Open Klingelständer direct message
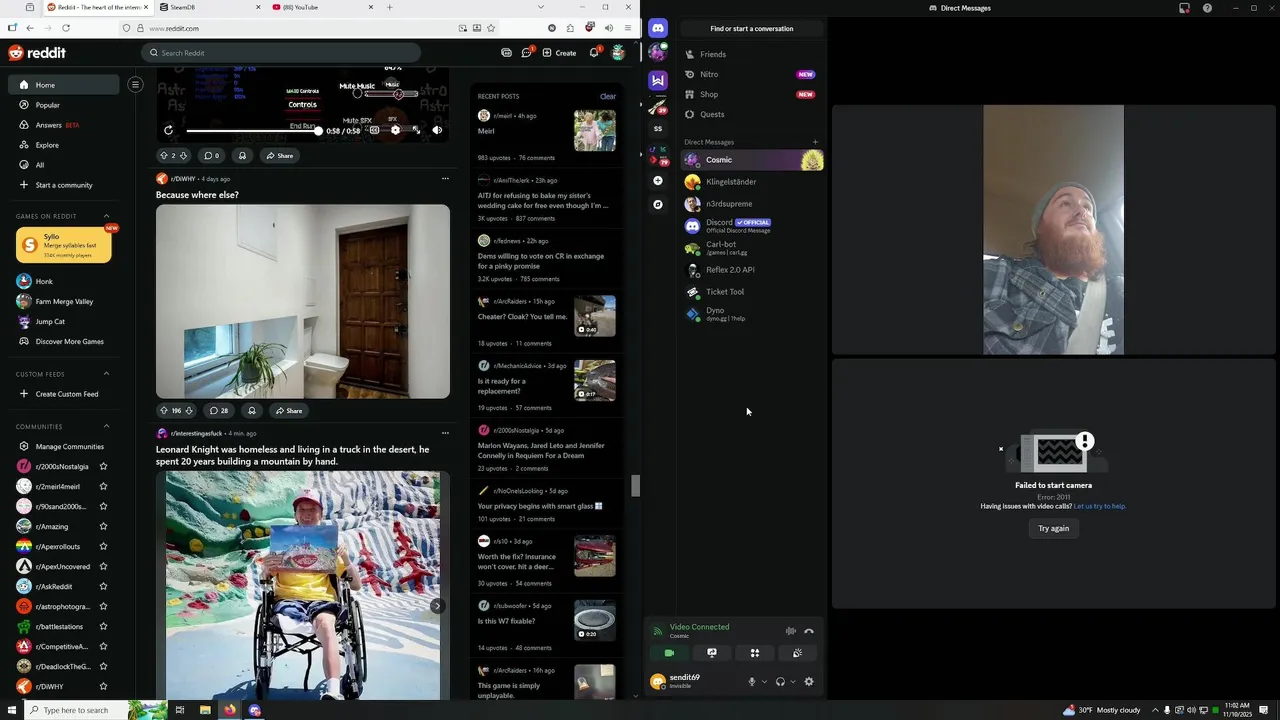The image size is (1280, 720). click(x=752, y=182)
